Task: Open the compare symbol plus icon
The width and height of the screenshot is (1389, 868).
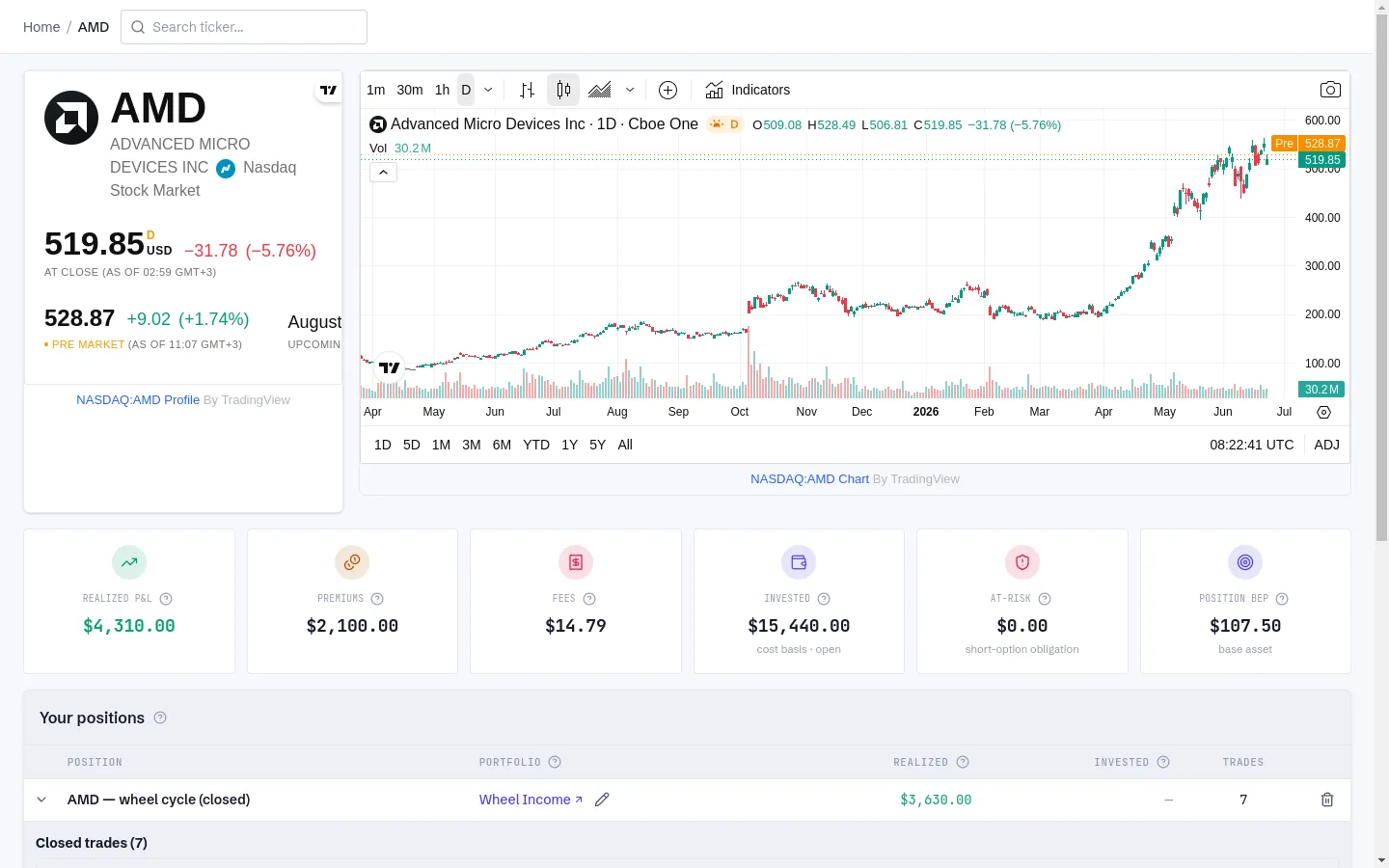Action: (667, 90)
